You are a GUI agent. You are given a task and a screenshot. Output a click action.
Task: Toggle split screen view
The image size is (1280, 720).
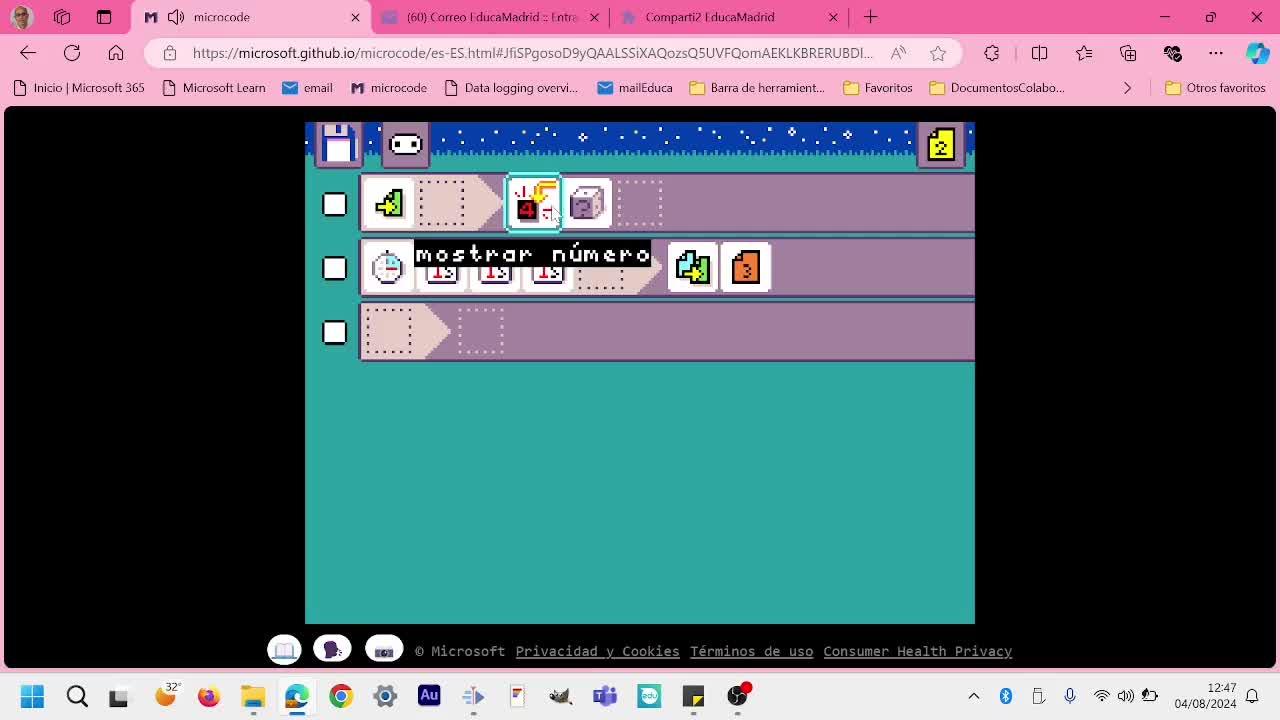1039,53
